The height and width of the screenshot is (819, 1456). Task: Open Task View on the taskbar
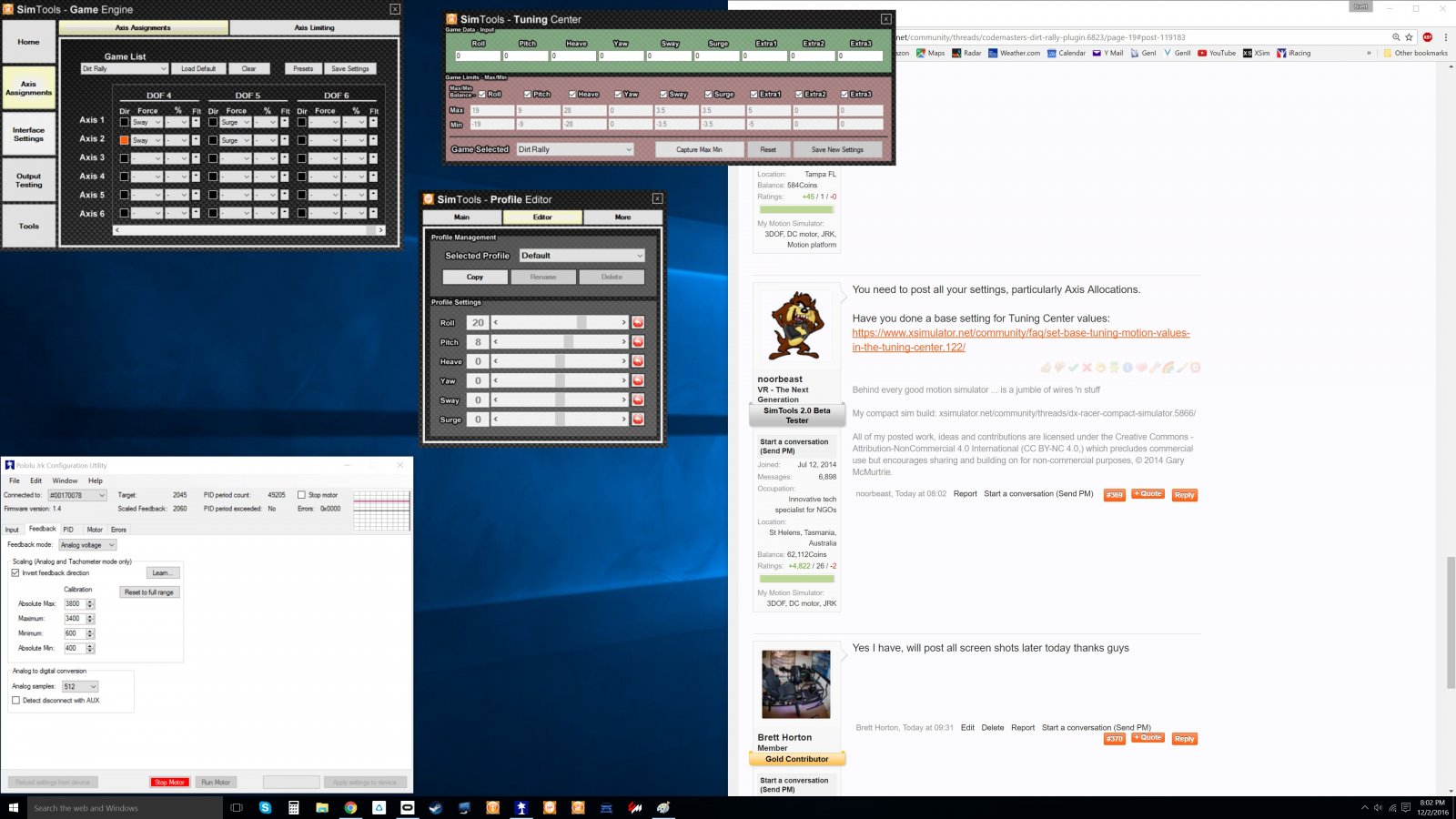click(237, 807)
